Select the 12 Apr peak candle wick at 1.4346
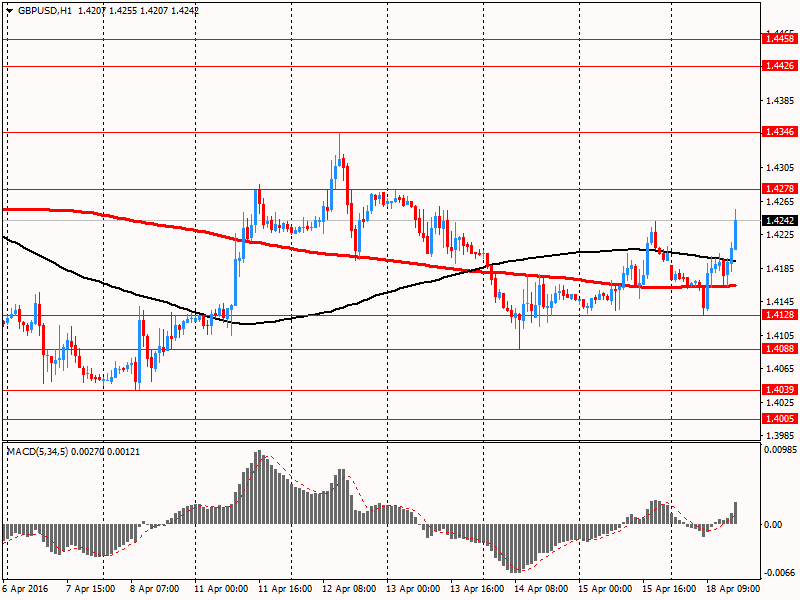800x600 pixels. pos(339,145)
